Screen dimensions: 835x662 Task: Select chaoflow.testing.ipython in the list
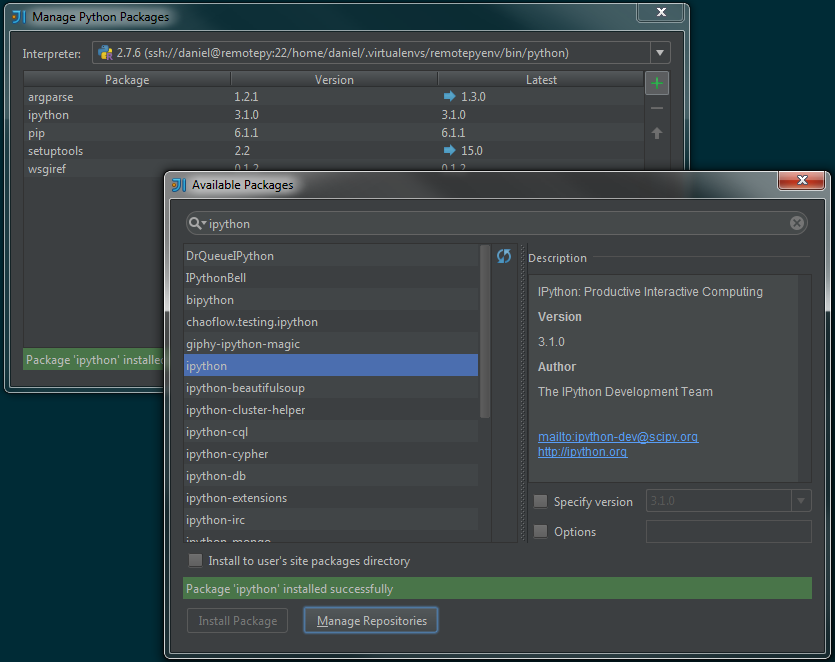pyautogui.click(x=331, y=322)
